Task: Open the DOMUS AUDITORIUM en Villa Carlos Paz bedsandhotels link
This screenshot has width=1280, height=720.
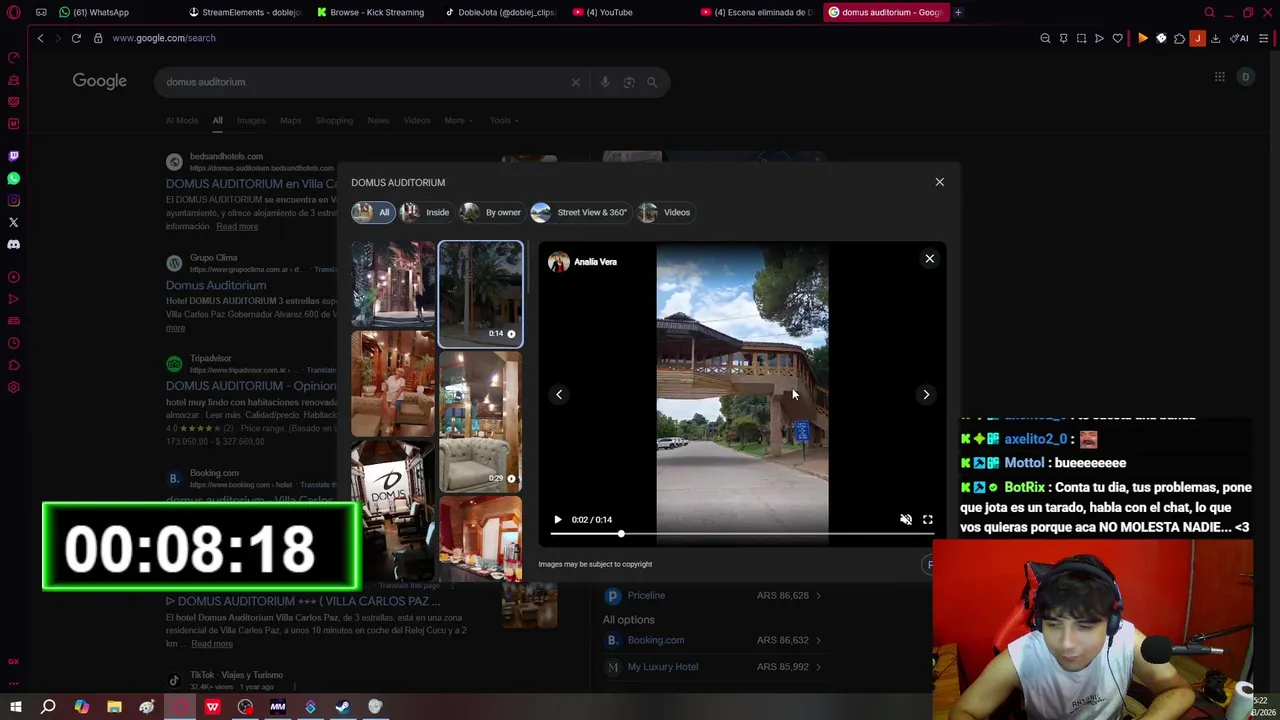Action: coord(251,184)
